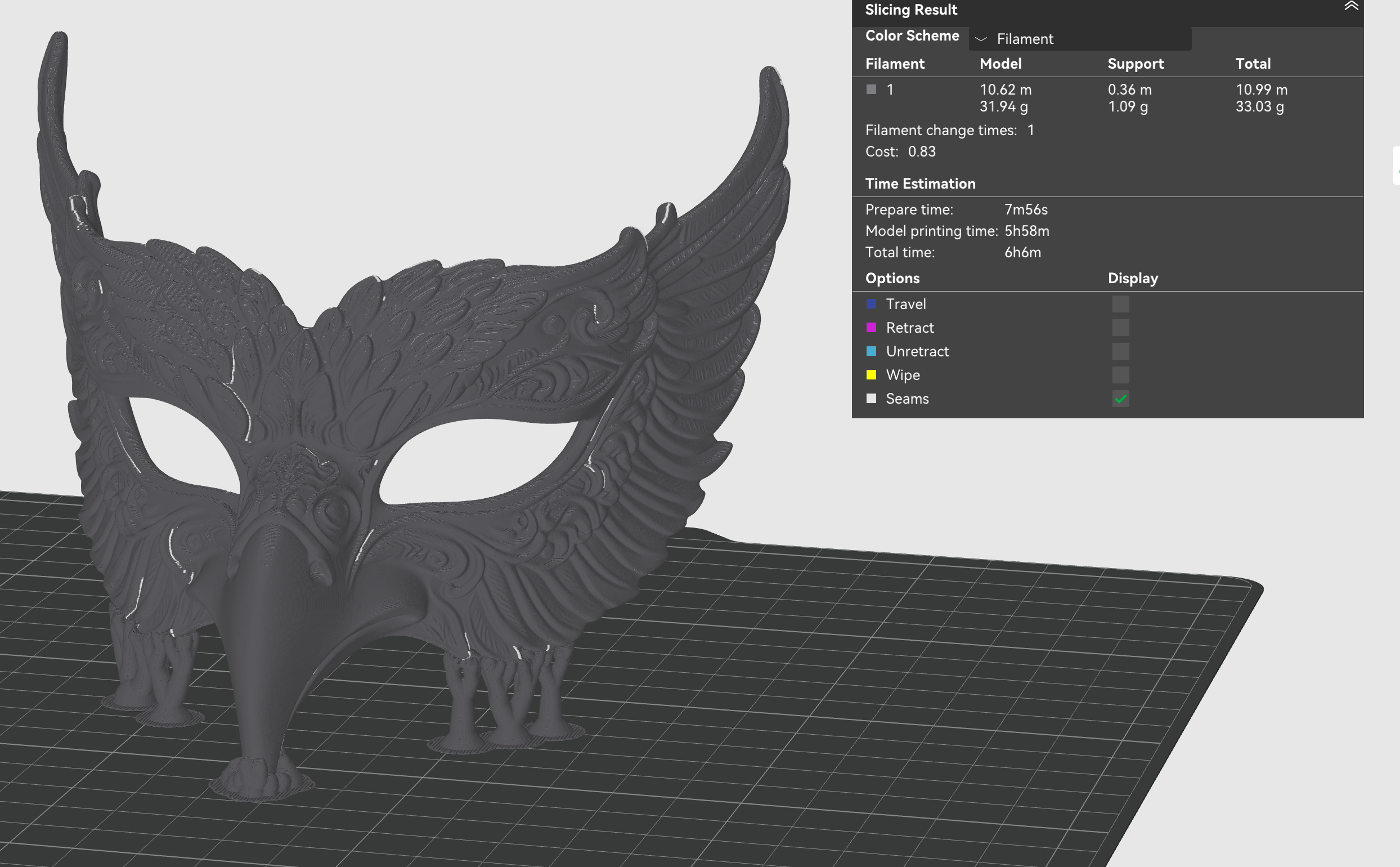The image size is (1400, 867).
Task: Click the Model printing time value 5h58m
Action: point(1026,230)
